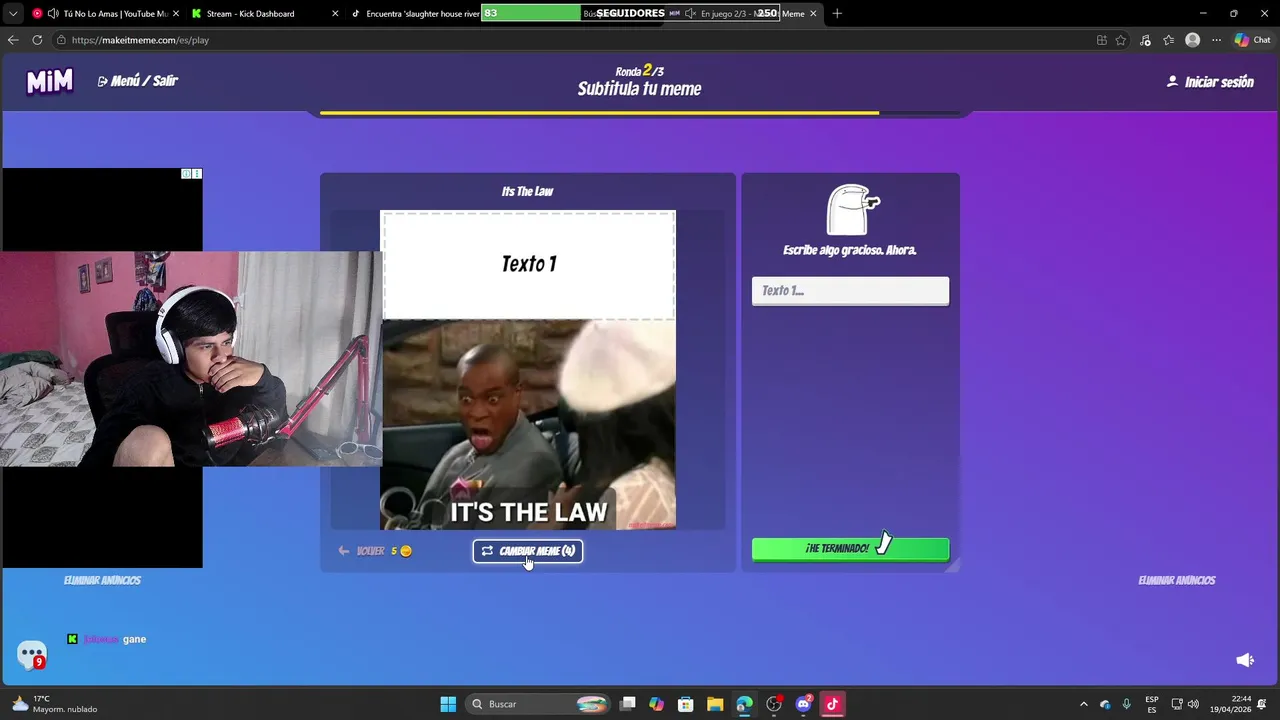
Task: Open the Windows Start menu
Action: pyautogui.click(x=448, y=704)
